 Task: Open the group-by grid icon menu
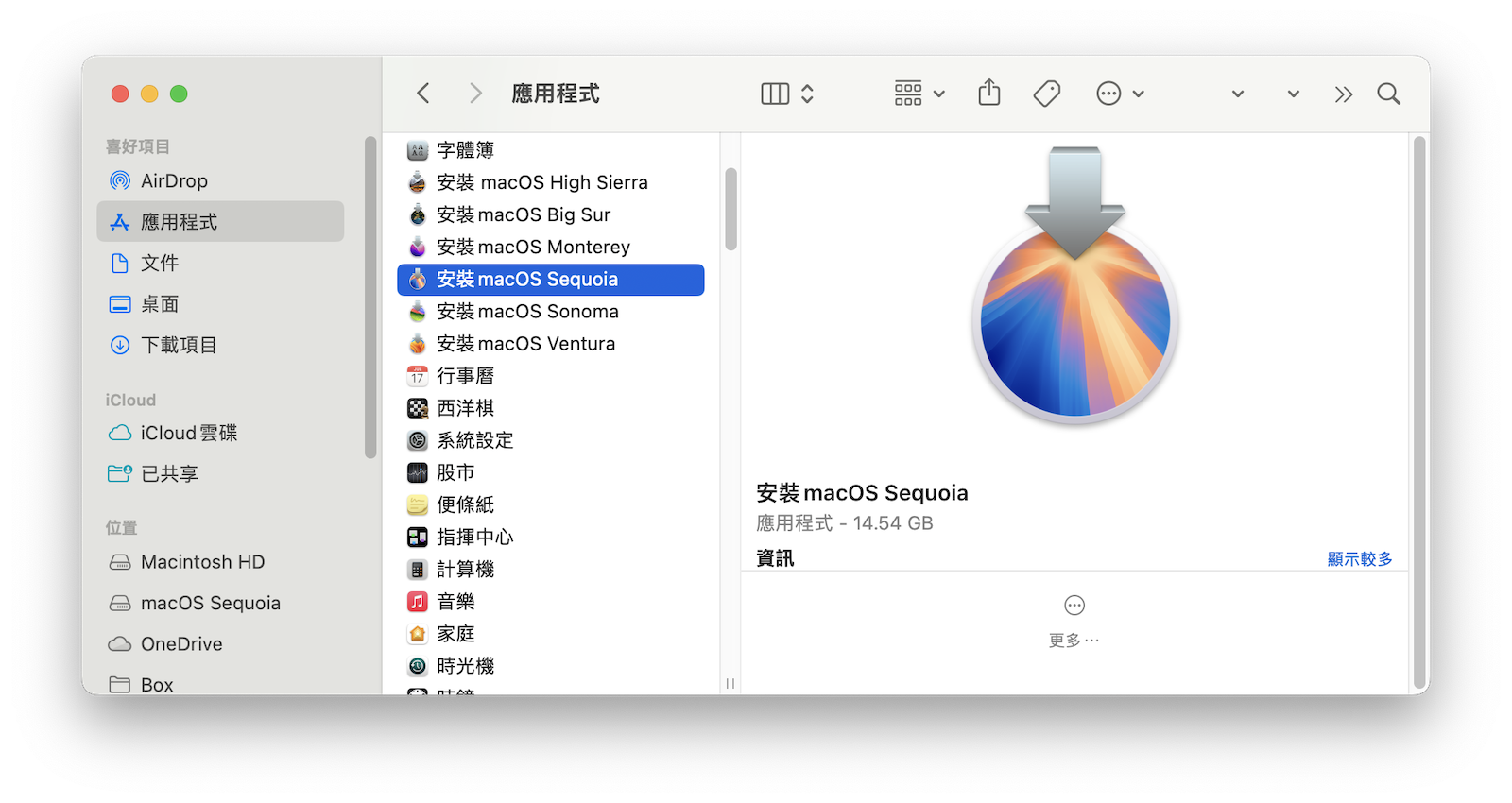click(x=919, y=94)
